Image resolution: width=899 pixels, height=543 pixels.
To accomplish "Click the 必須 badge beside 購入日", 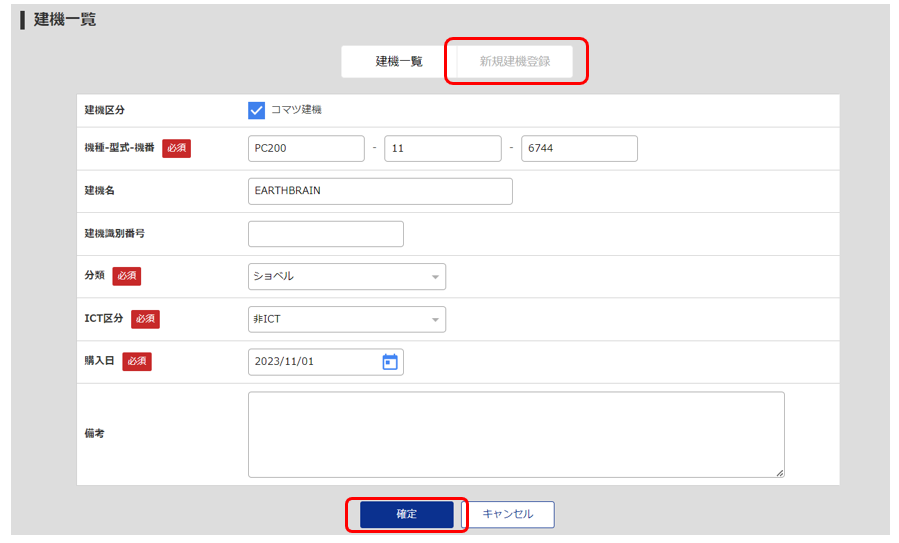I will point(137,361).
